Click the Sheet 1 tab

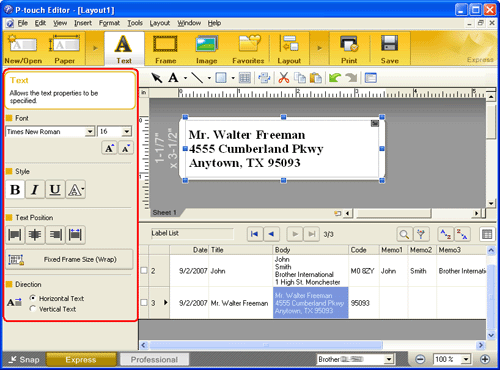click(164, 212)
